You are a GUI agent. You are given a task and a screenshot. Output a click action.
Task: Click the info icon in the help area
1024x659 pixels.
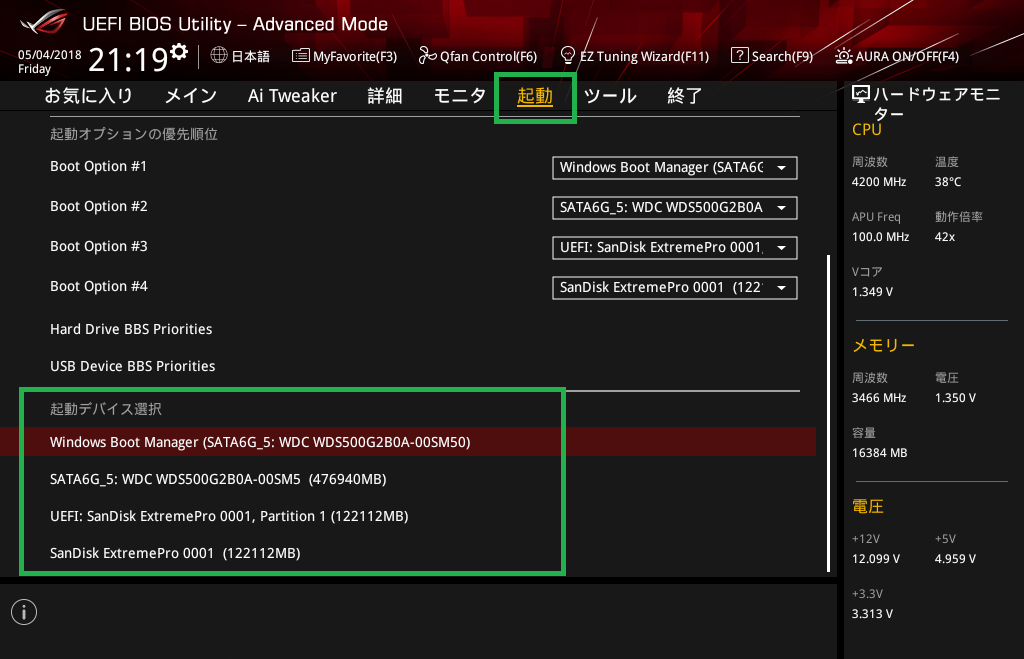[24, 612]
